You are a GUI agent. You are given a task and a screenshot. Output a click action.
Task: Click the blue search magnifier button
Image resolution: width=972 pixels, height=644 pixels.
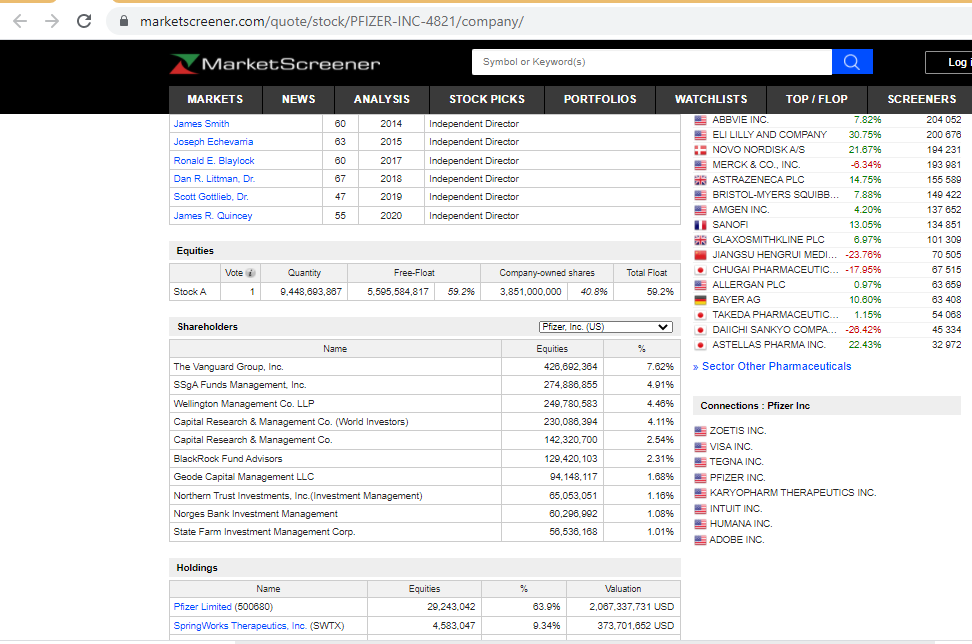click(851, 62)
